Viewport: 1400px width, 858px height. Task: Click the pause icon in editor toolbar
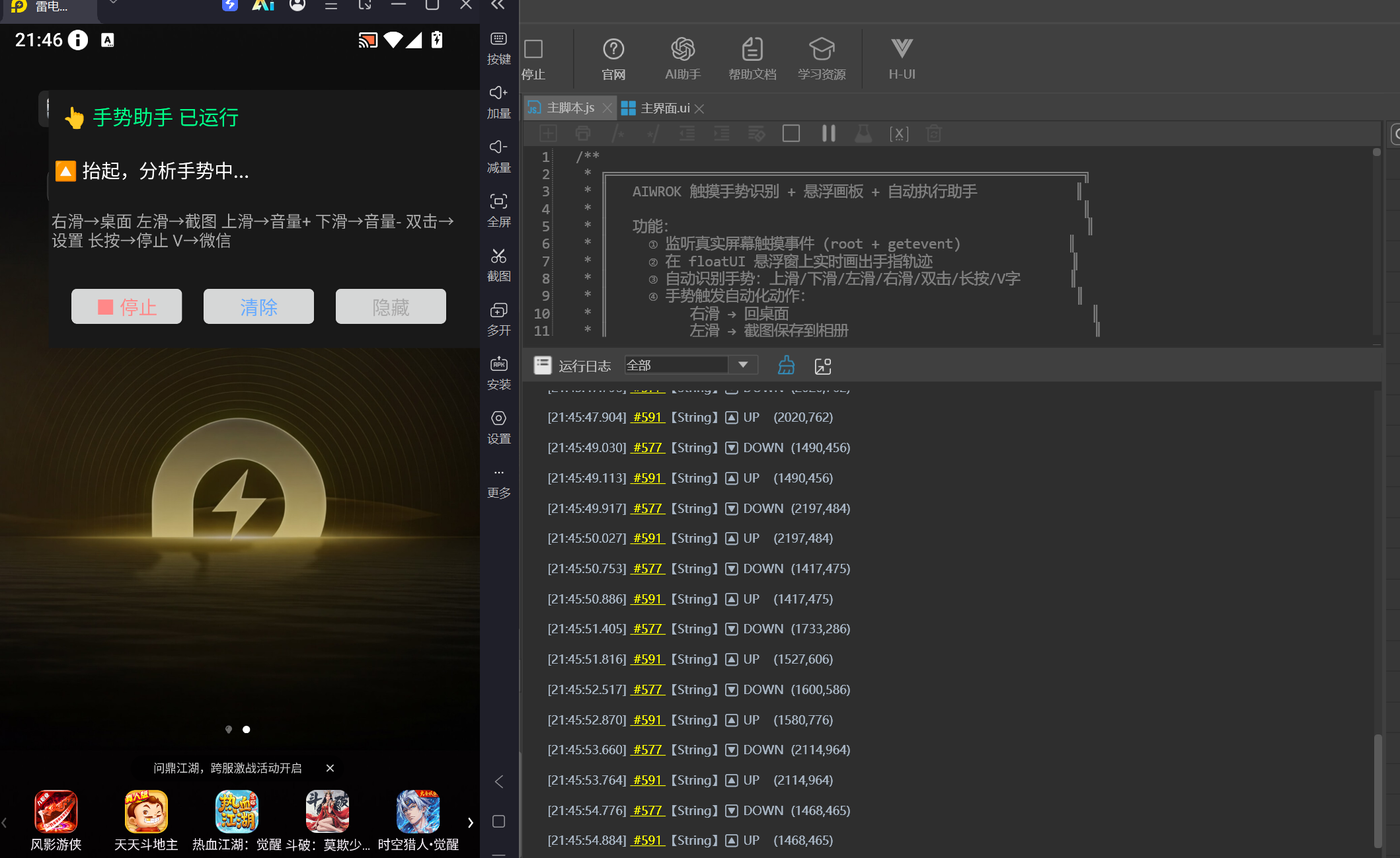point(828,134)
